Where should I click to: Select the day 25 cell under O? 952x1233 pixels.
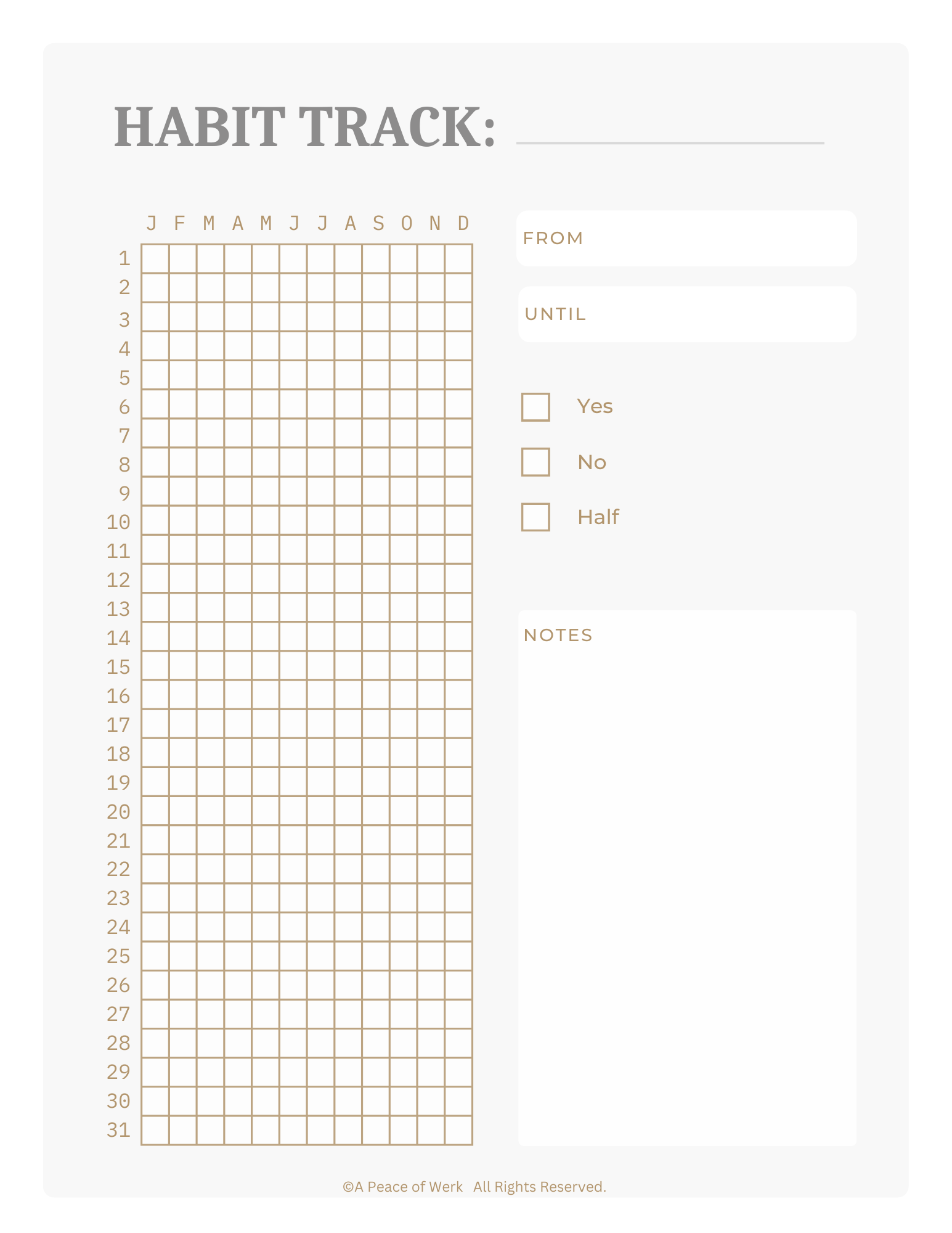(403, 956)
